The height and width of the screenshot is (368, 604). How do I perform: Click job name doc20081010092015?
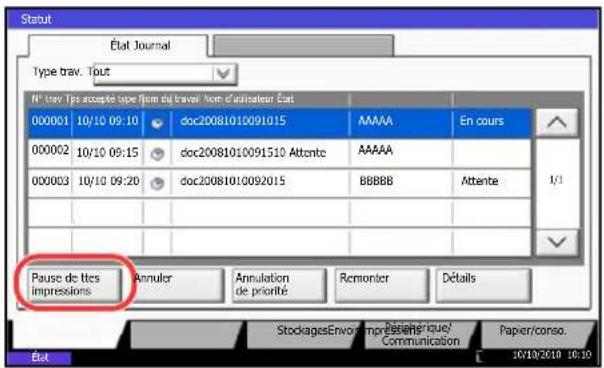point(233,181)
